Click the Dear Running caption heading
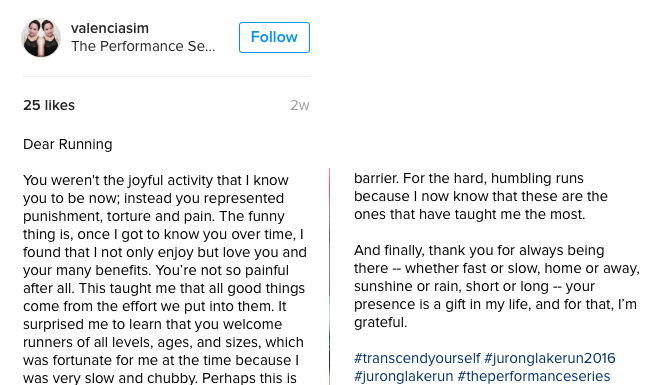The image size is (664, 385). 68,144
